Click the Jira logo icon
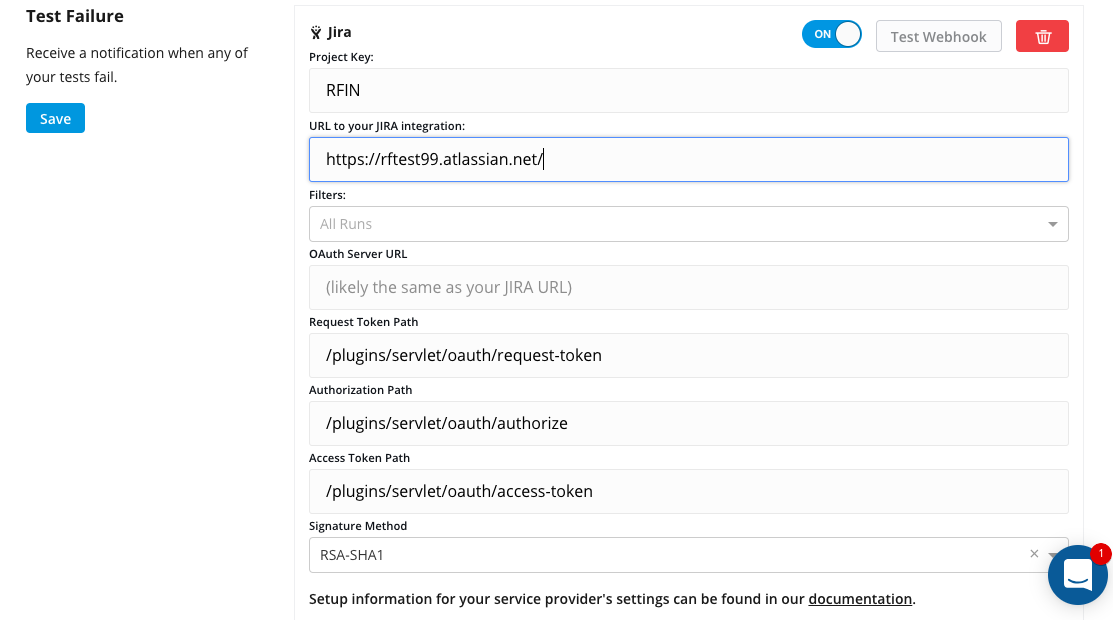Screen dimensions: 1113x620 tap(316, 33)
